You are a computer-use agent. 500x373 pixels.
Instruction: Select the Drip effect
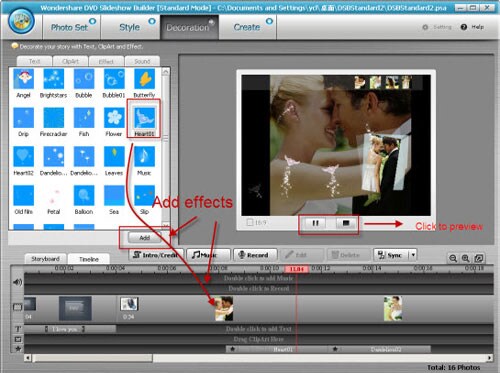tap(23, 118)
